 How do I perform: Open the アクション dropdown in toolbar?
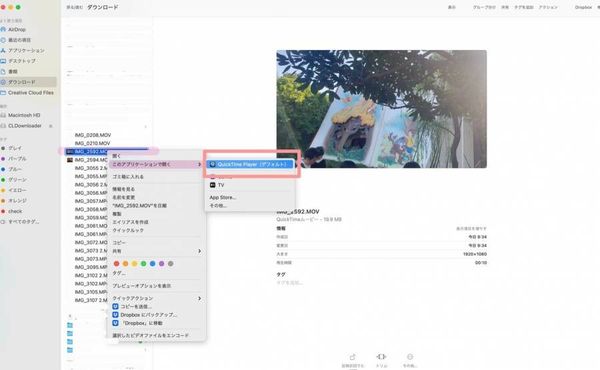click(548, 7)
